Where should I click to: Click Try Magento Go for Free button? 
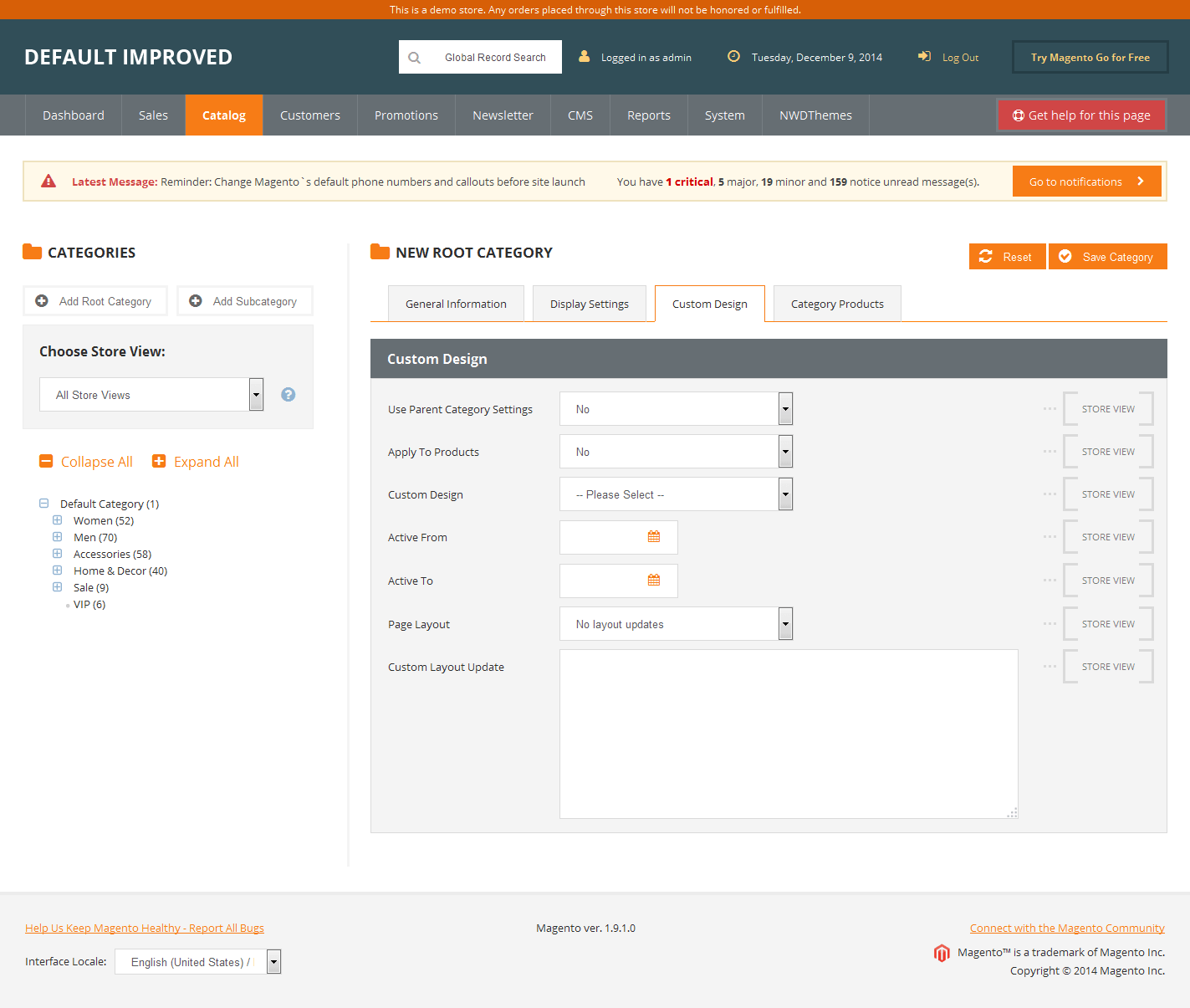[x=1090, y=57]
